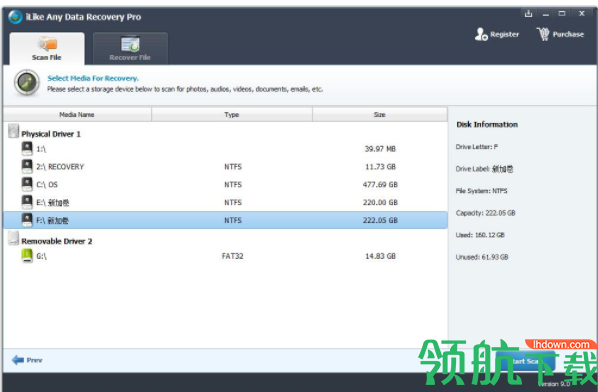This screenshot has height=392, width=598.
Task: Click the Capacity: 222.05 GB info
Action: 485,213
